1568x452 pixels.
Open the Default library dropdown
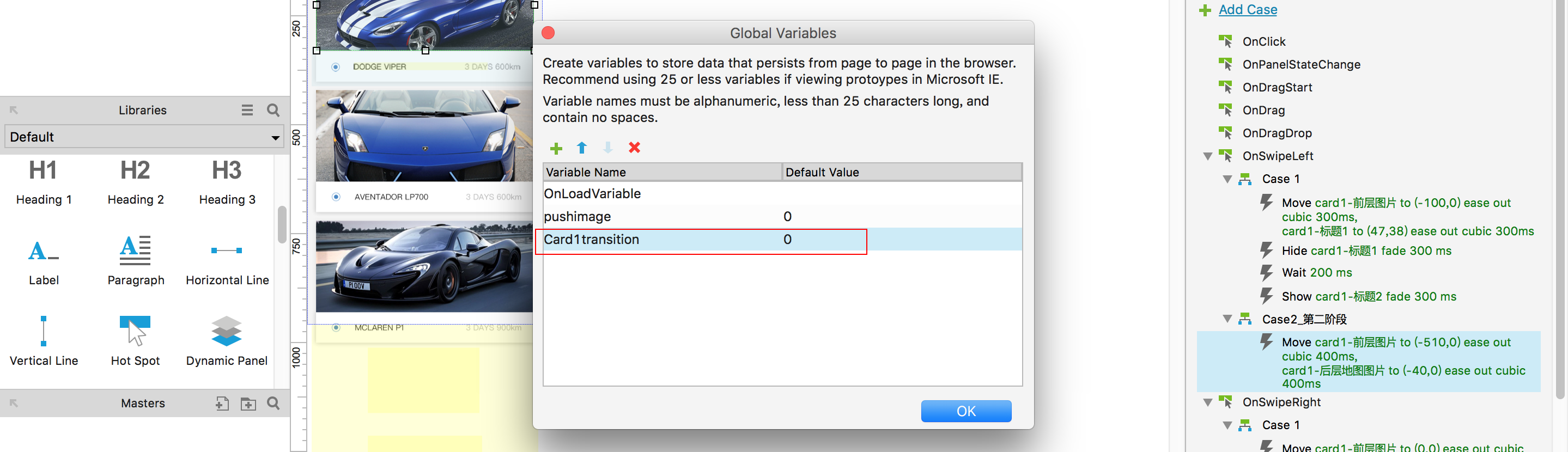click(x=145, y=137)
